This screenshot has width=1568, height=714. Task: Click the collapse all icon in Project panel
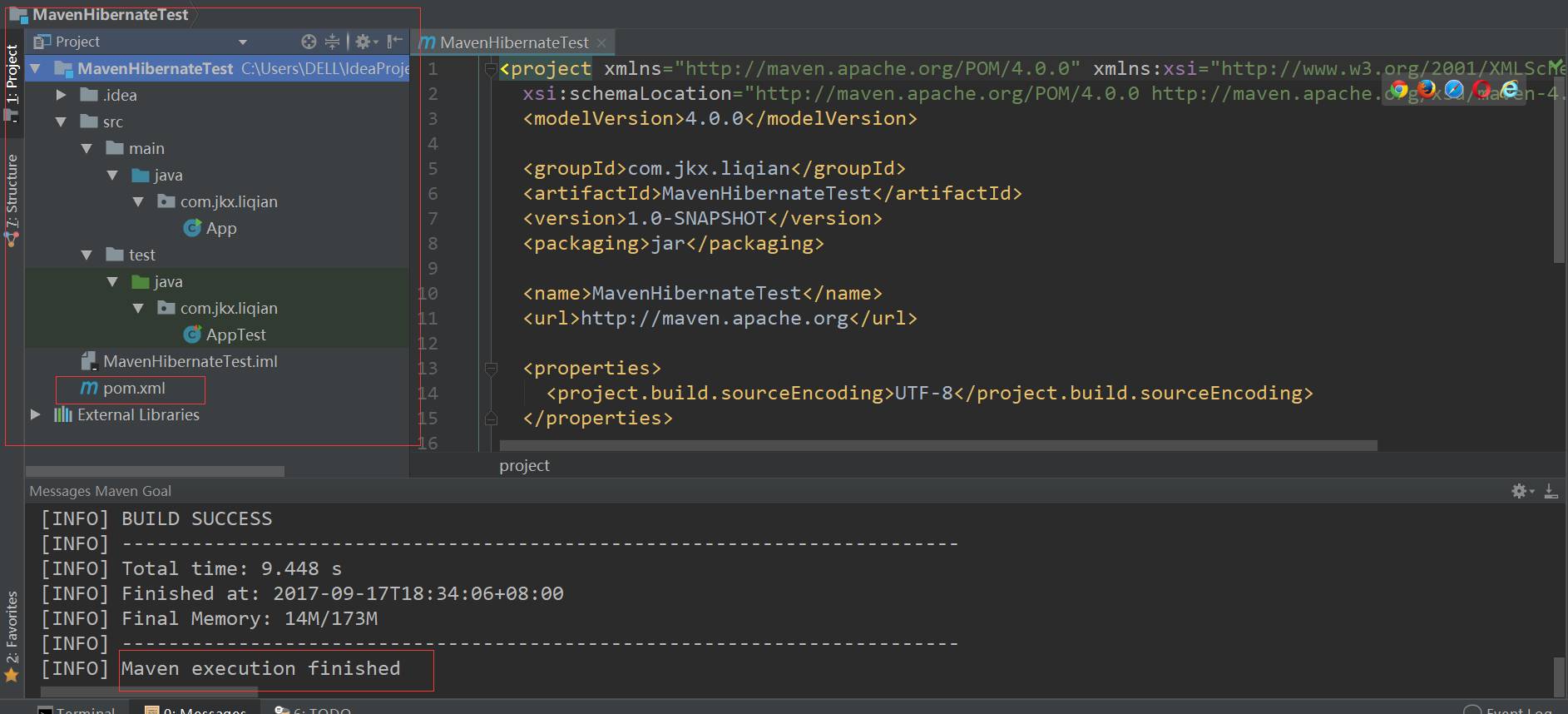(x=332, y=42)
